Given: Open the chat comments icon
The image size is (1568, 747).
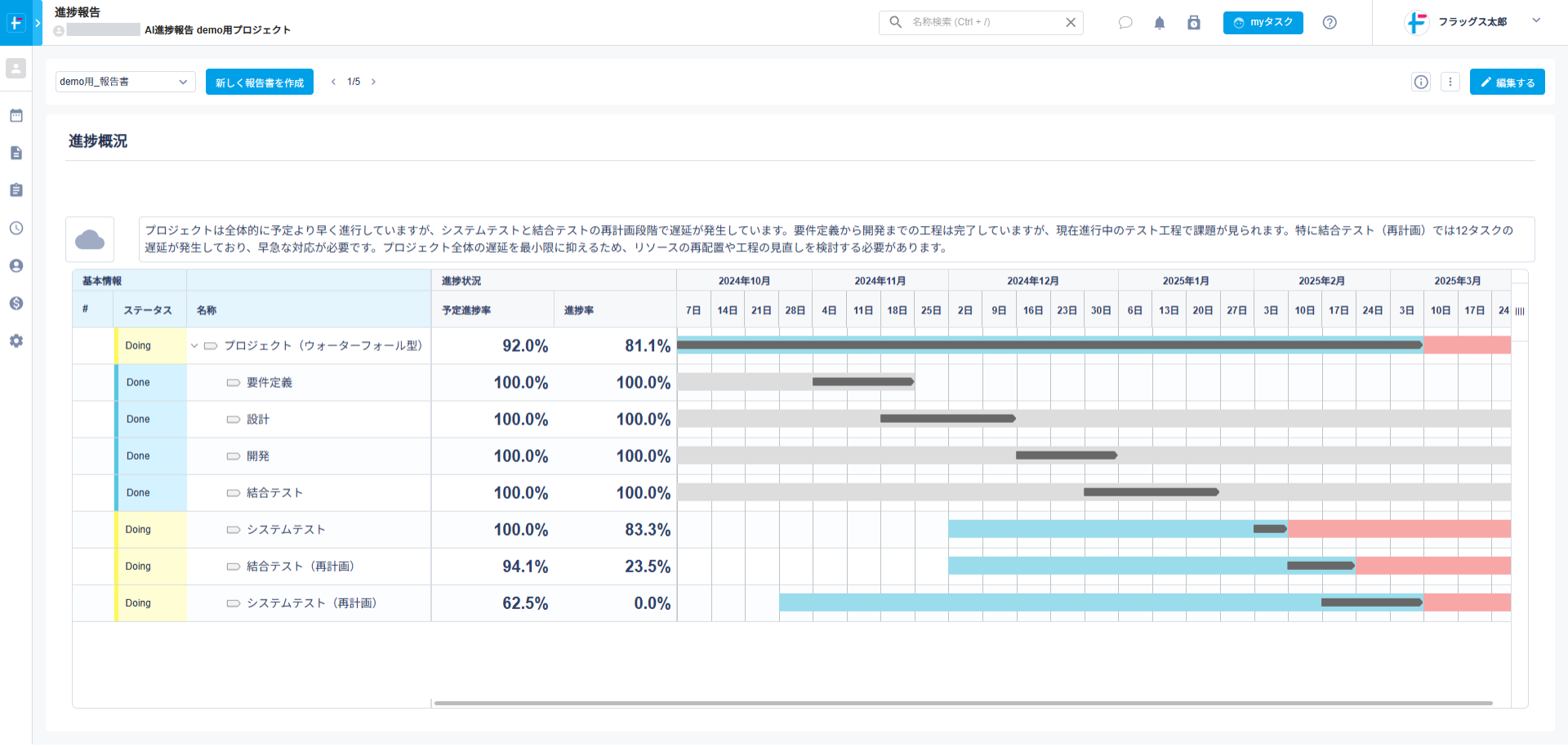Looking at the screenshot, I should pos(1125,23).
